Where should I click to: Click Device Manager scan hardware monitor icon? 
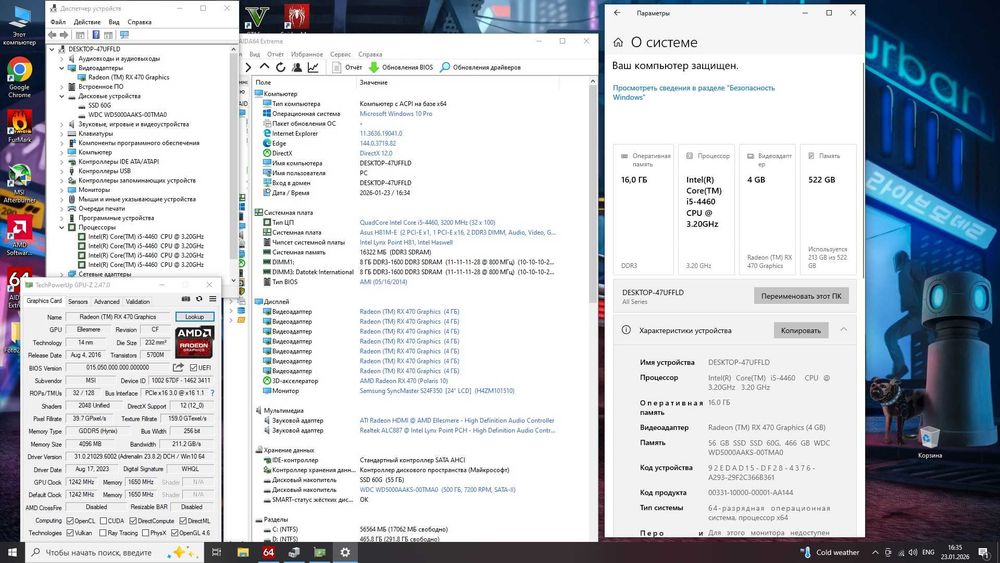(x=124, y=34)
